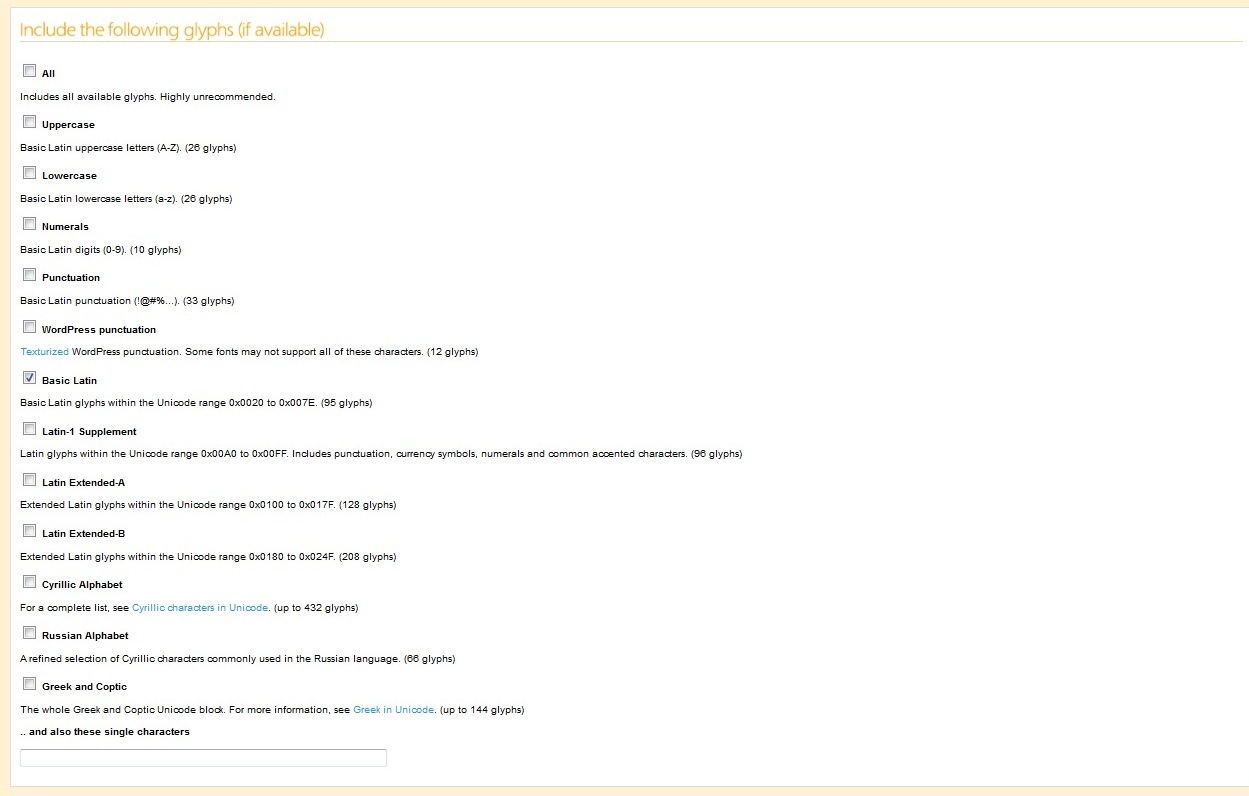Check the Greek and Coptic checkbox
The height and width of the screenshot is (796, 1249).
click(x=29, y=684)
